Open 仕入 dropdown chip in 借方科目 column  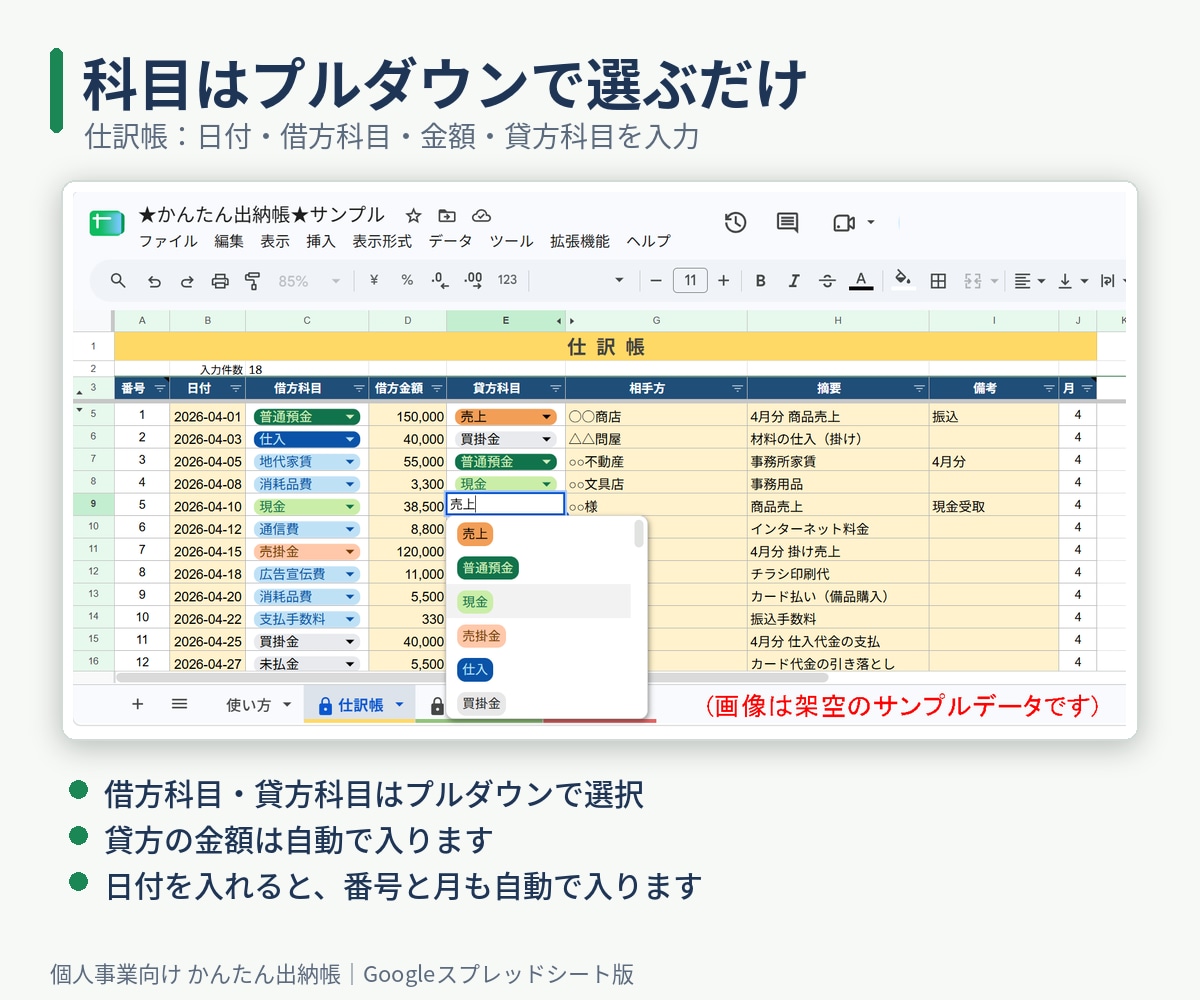tap(306, 439)
